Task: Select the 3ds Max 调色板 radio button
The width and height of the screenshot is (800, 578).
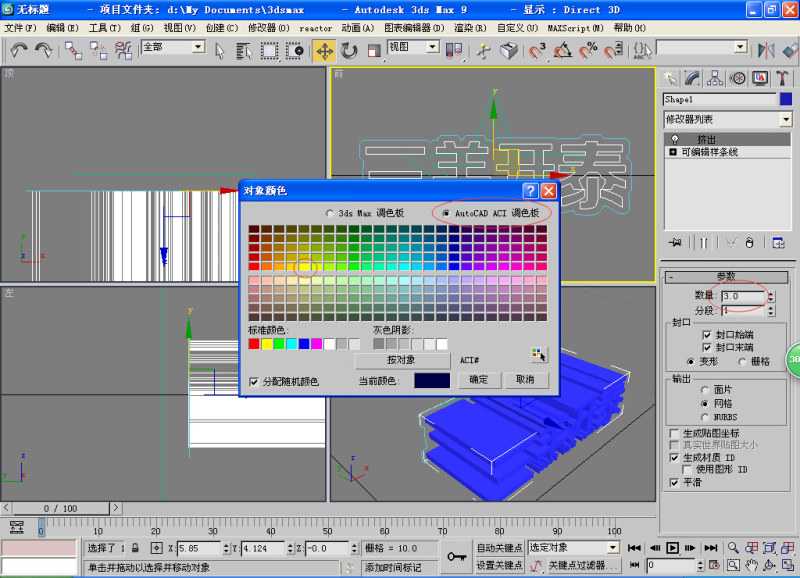Action: [331, 213]
